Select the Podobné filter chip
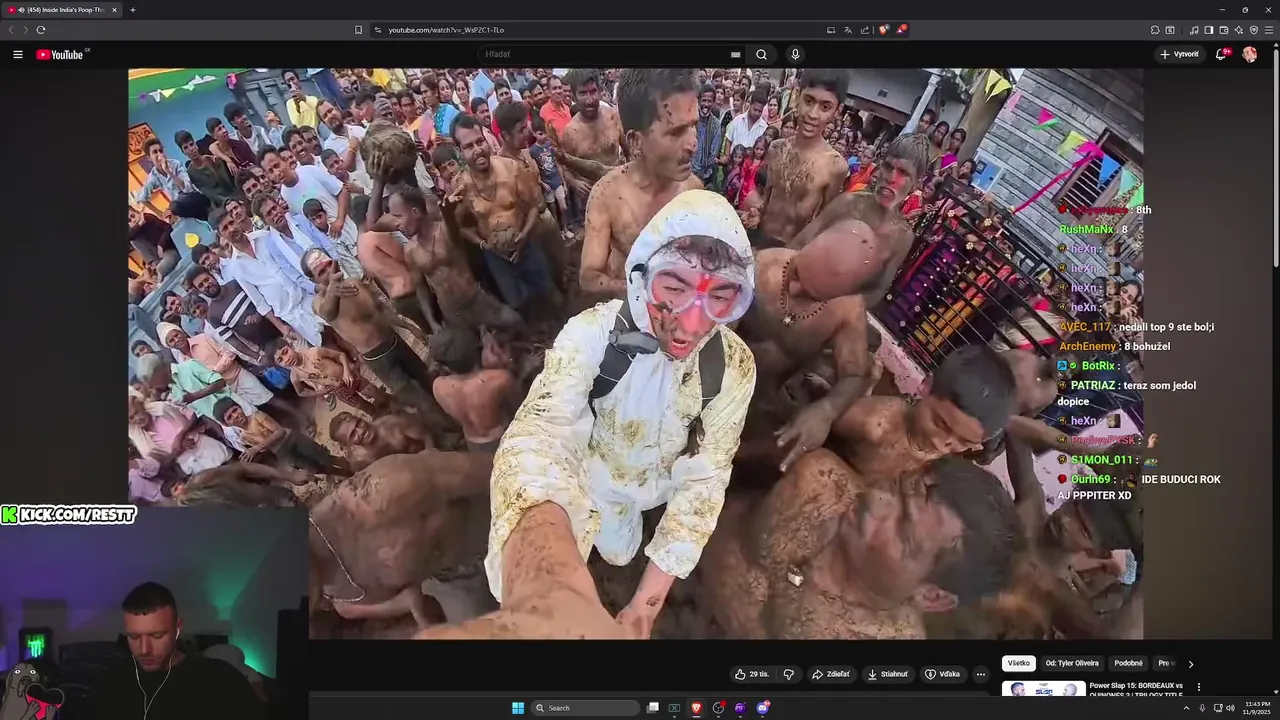 pos(1128,663)
